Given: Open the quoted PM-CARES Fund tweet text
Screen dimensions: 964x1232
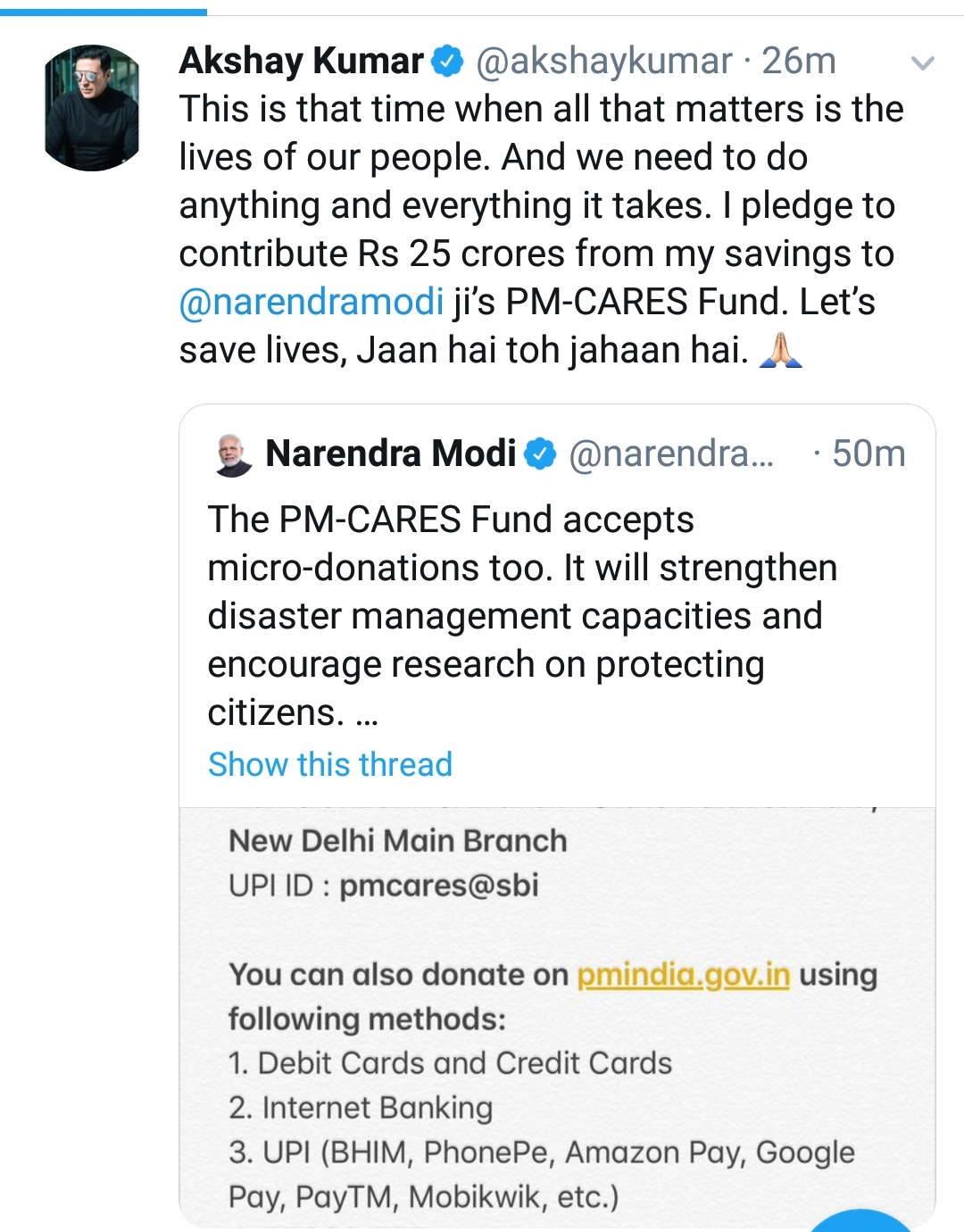Looking at the screenshot, I should [x=522, y=616].
